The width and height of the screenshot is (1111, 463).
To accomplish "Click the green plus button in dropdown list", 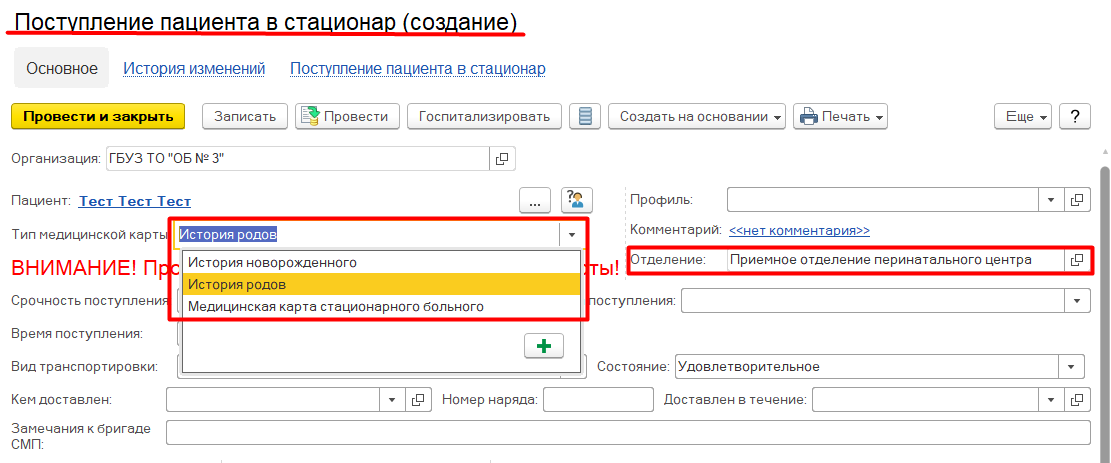I will tap(543, 345).
